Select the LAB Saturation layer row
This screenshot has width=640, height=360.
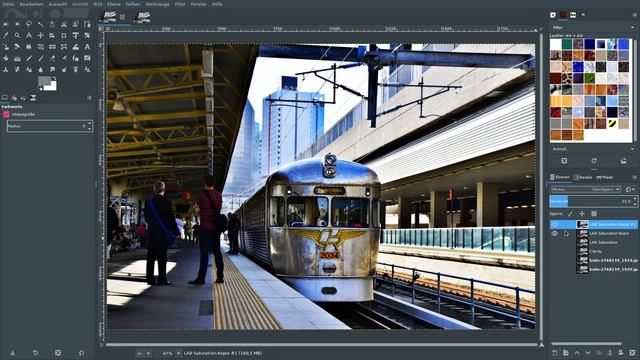pos(594,242)
